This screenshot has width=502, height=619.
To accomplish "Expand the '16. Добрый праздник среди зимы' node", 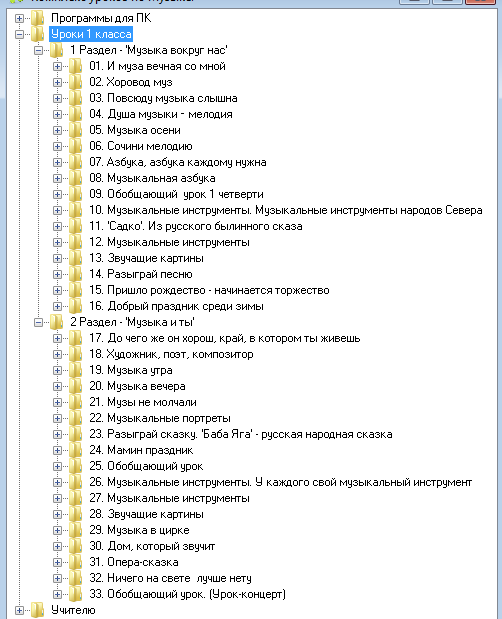I will (57, 306).
